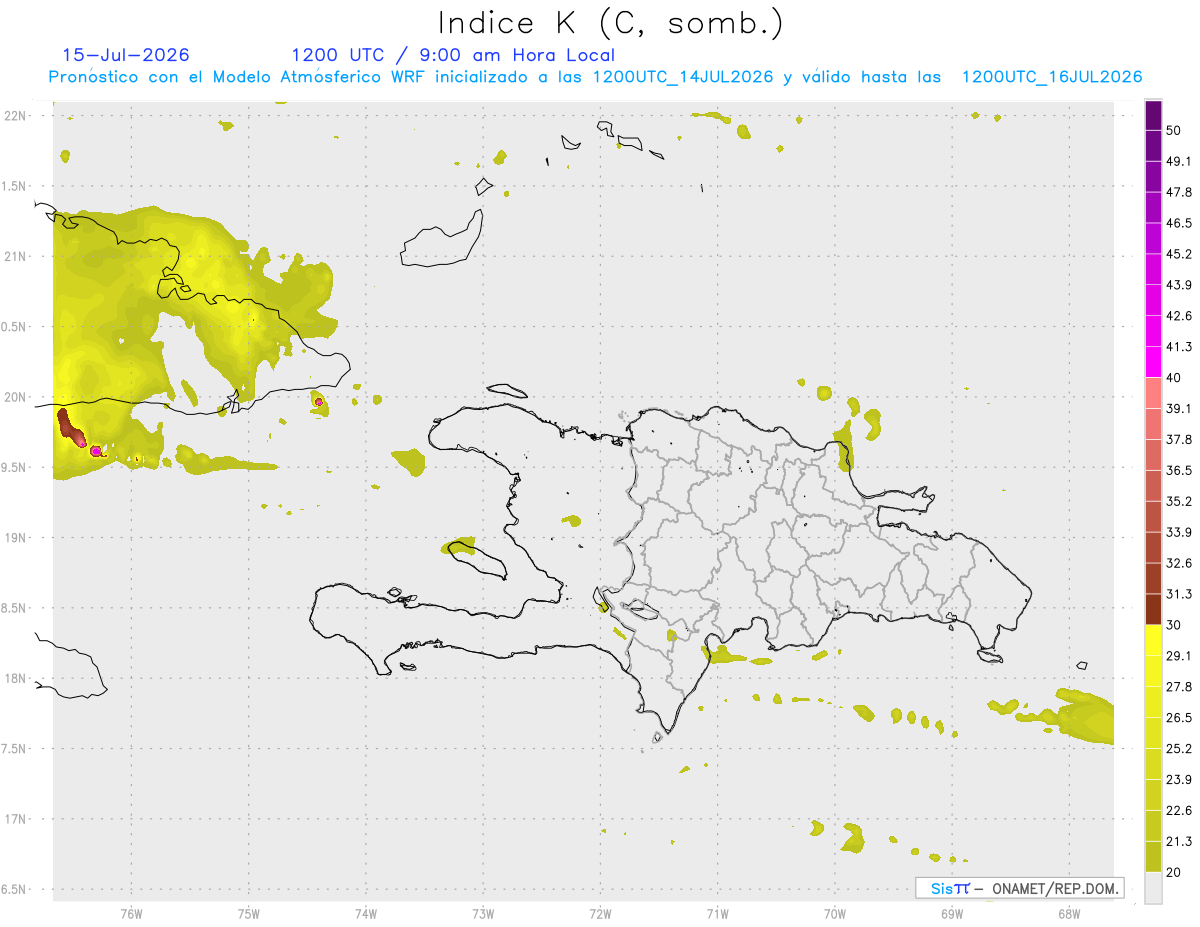The height and width of the screenshot is (927, 1200).
Task: Click the "18N" latitude label
Action: tap(15, 679)
